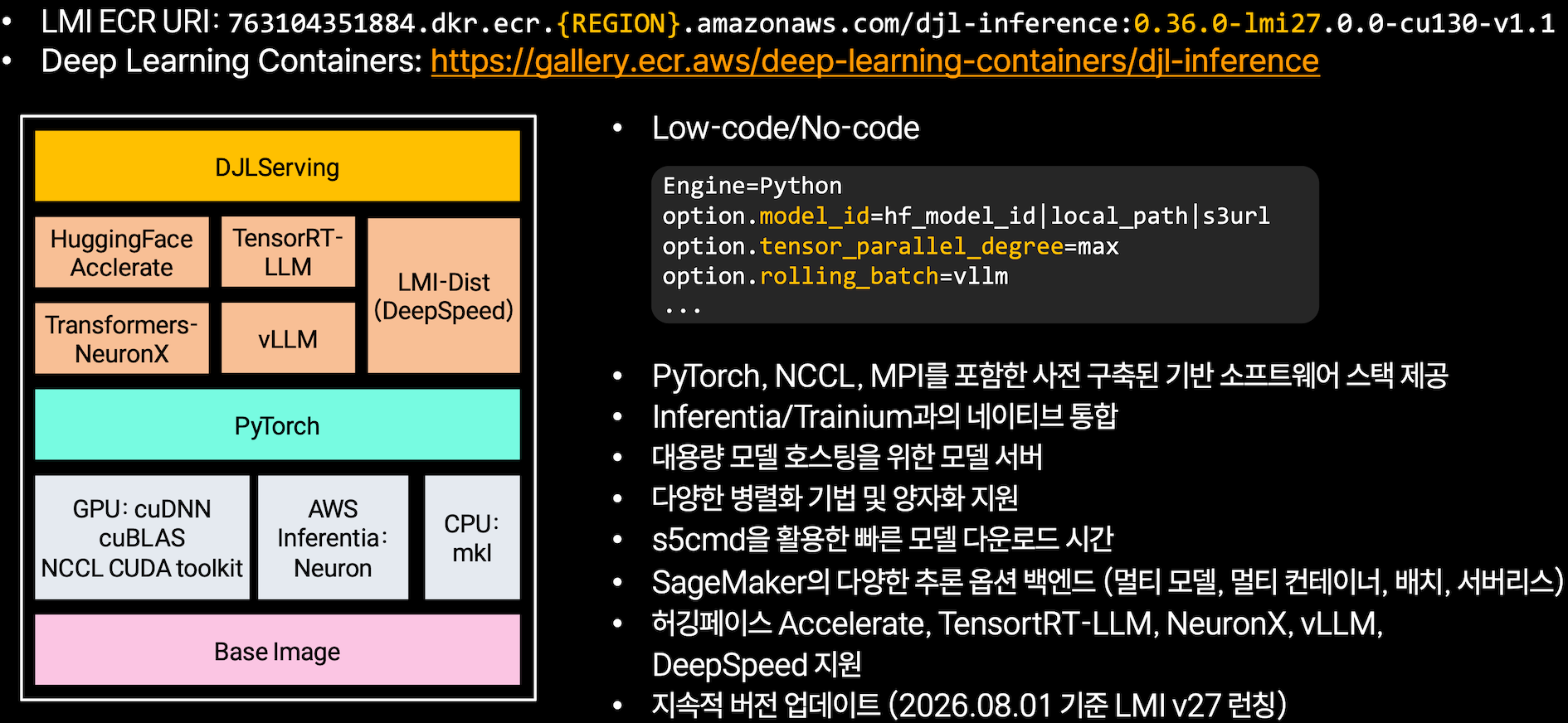
Task: Click the Transformers-NeuronX diagram block
Action: pos(122,338)
